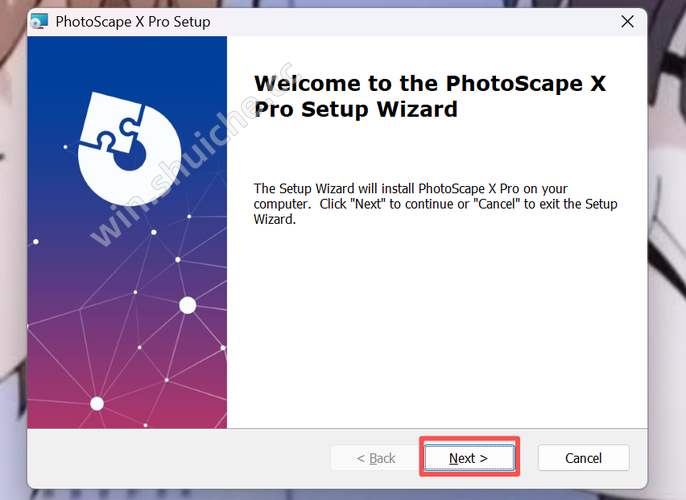Click the empty title bar space beside the title
This screenshot has width=686, height=500.
tap(400, 21)
